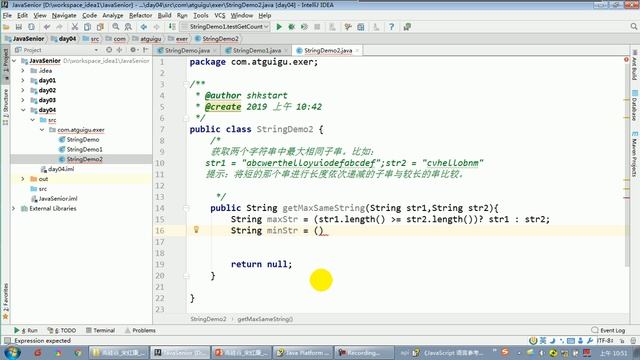
Task: Close the StringDemo2.java tab
Action: click(358, 51)
